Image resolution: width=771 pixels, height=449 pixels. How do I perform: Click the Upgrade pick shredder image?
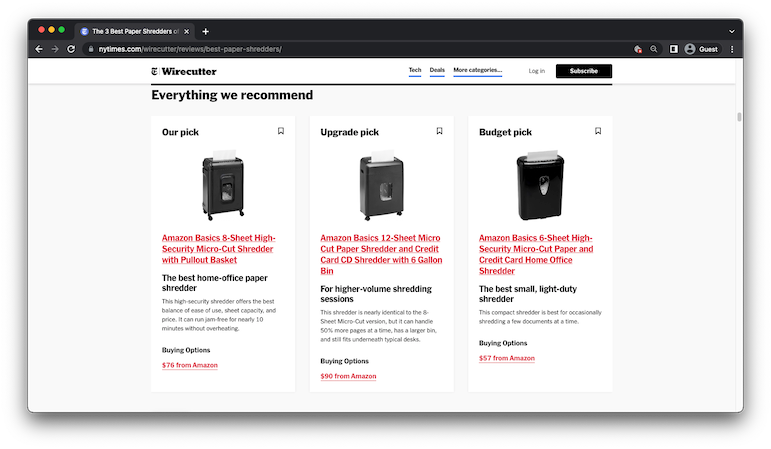[382, 185]
